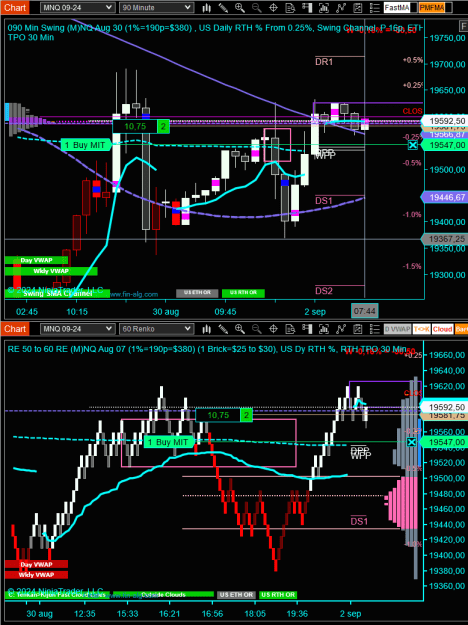Open the 90 Minute interval dropdown
The image size is (468, 625).
(x=156, y=8)
